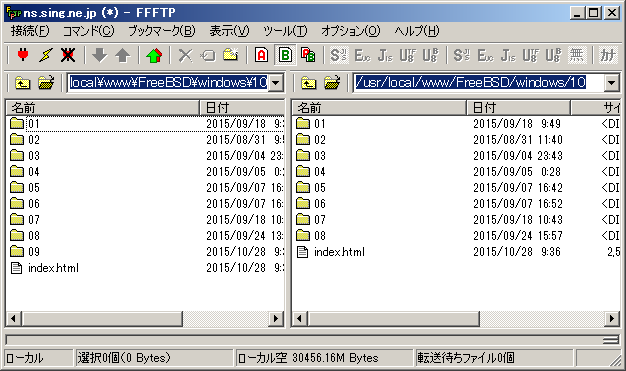Viewport: 626px width, 371px height.
Task: Sort local list by 名前 column header
Action: (x=103, y=107)
